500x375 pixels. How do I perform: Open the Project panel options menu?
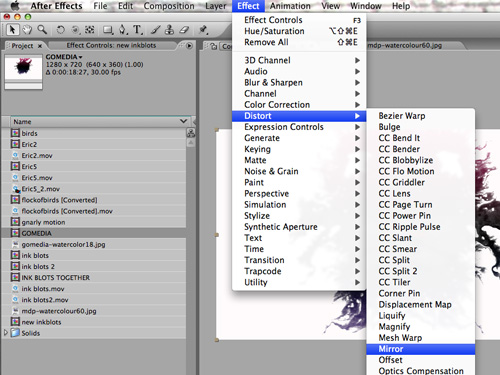[x=189, y=46]
